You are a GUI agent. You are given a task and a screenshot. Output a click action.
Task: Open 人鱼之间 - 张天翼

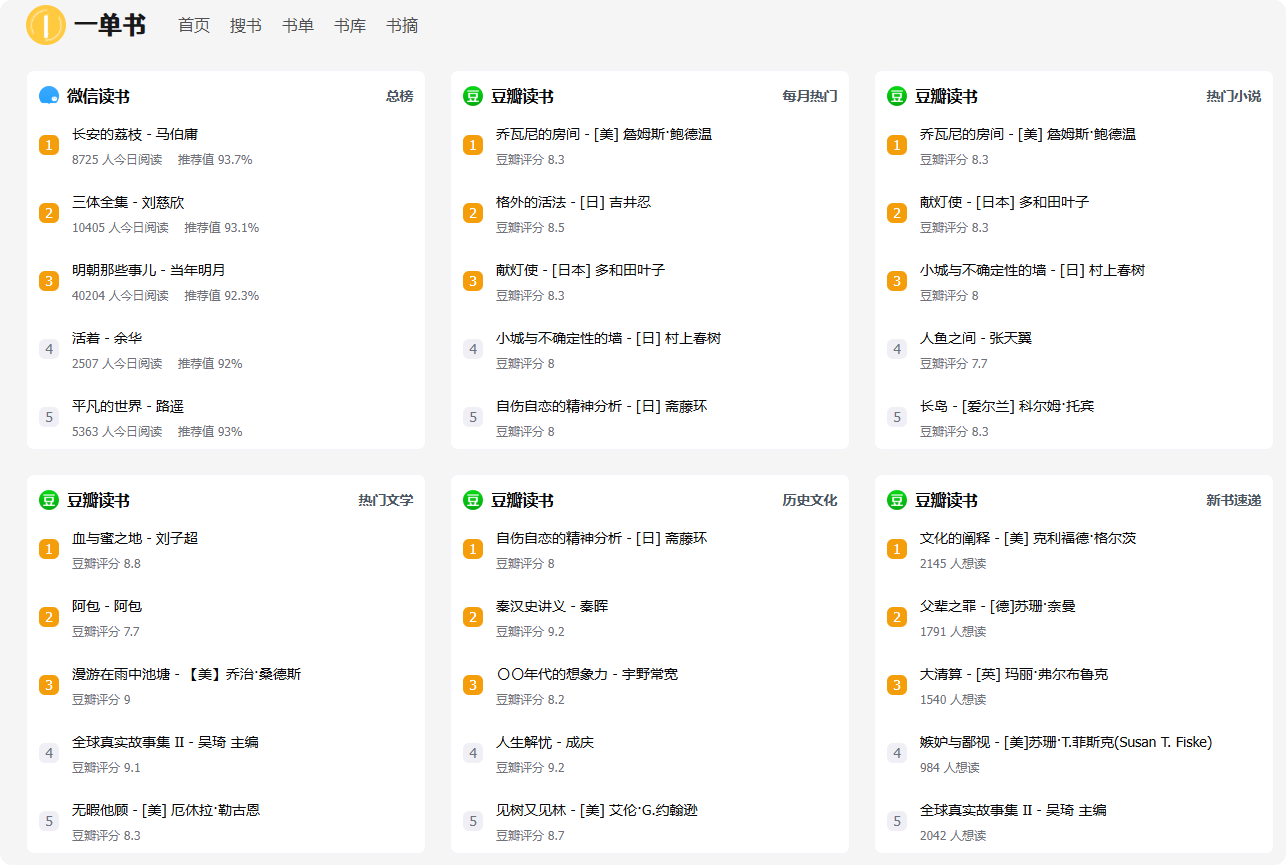click(976, 338)
